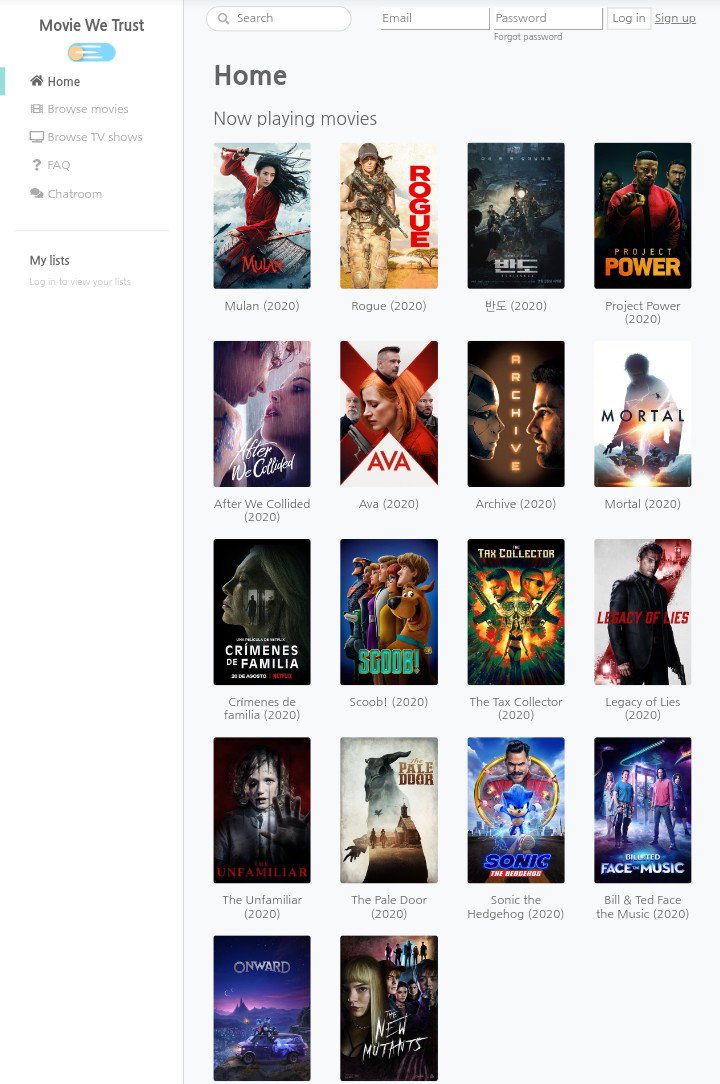Focus the Email input field
This screenshot has width=720, height=1084.
click(x=435, y=19)
